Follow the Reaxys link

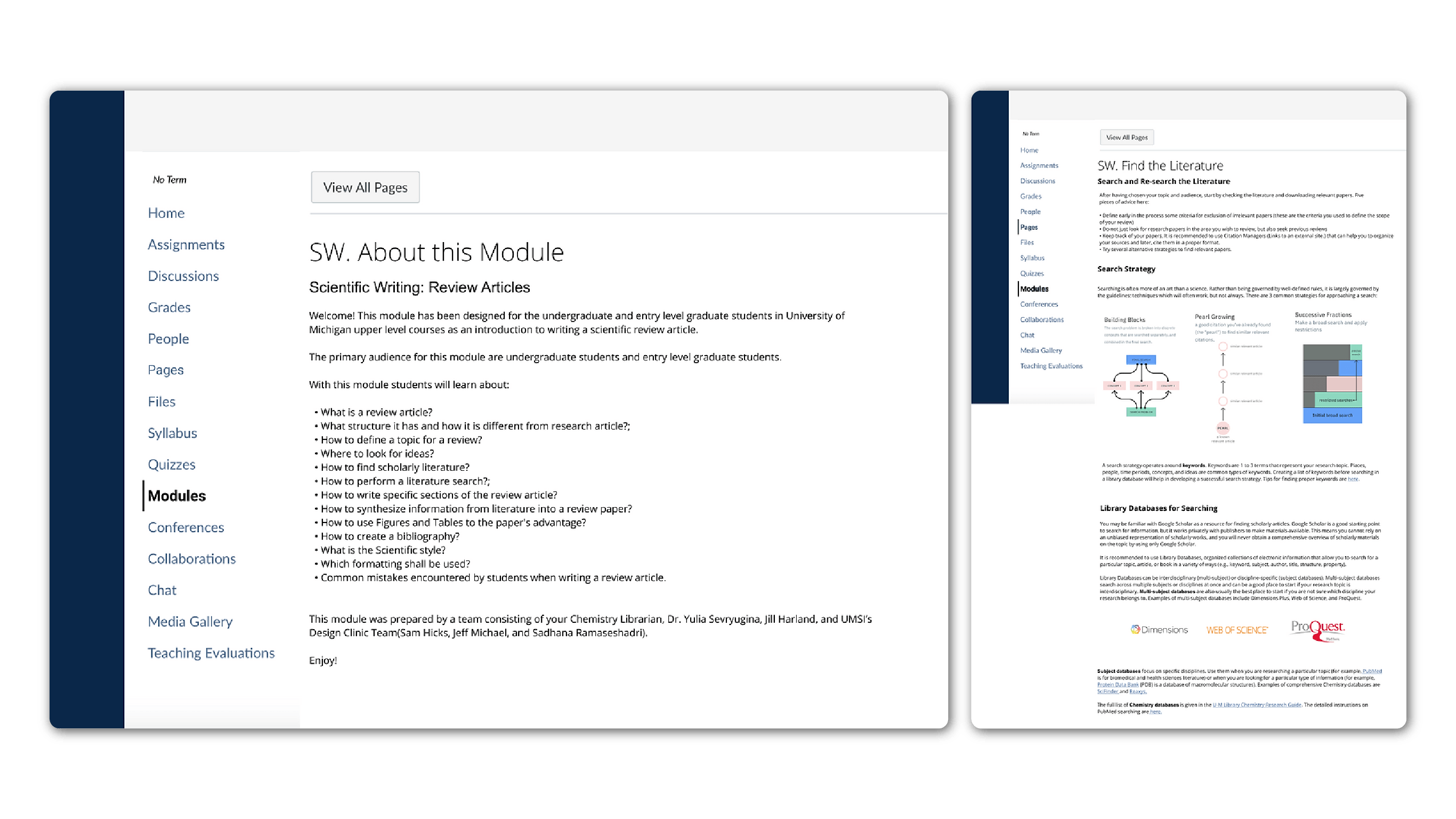pos(1137,691)
